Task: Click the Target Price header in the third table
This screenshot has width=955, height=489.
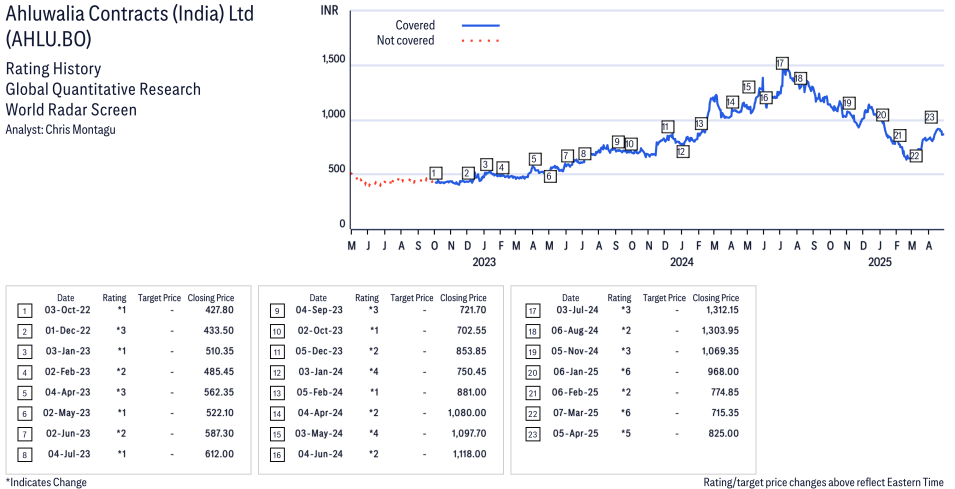Action: pos(664,298)
